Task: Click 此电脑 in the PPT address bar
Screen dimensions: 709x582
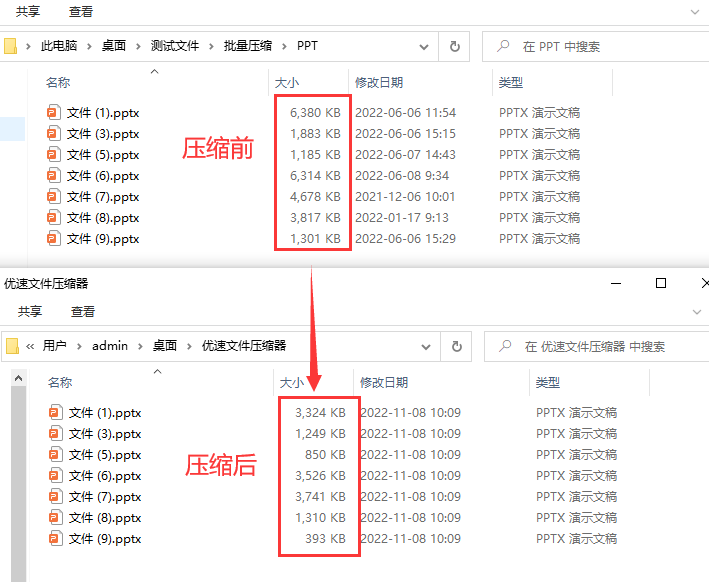Action: [x=59, y=46]
